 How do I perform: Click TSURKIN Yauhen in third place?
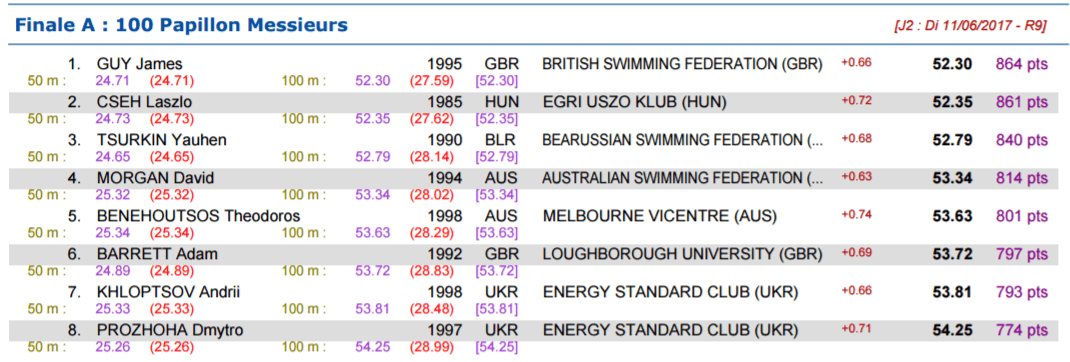tap(161, 140)
